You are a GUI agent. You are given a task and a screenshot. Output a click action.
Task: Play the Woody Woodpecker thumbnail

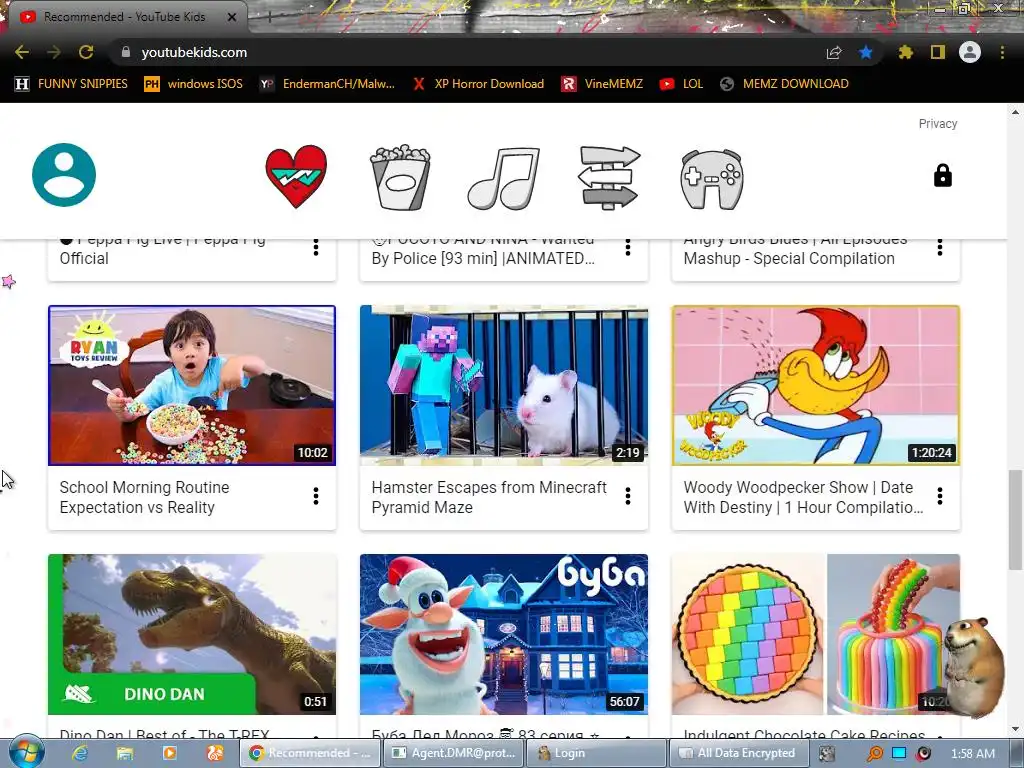pyautogui.click(x=816, y=385)
